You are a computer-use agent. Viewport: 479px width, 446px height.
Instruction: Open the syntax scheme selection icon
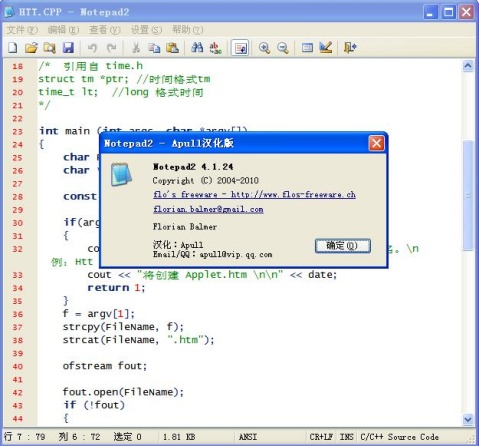307,48
